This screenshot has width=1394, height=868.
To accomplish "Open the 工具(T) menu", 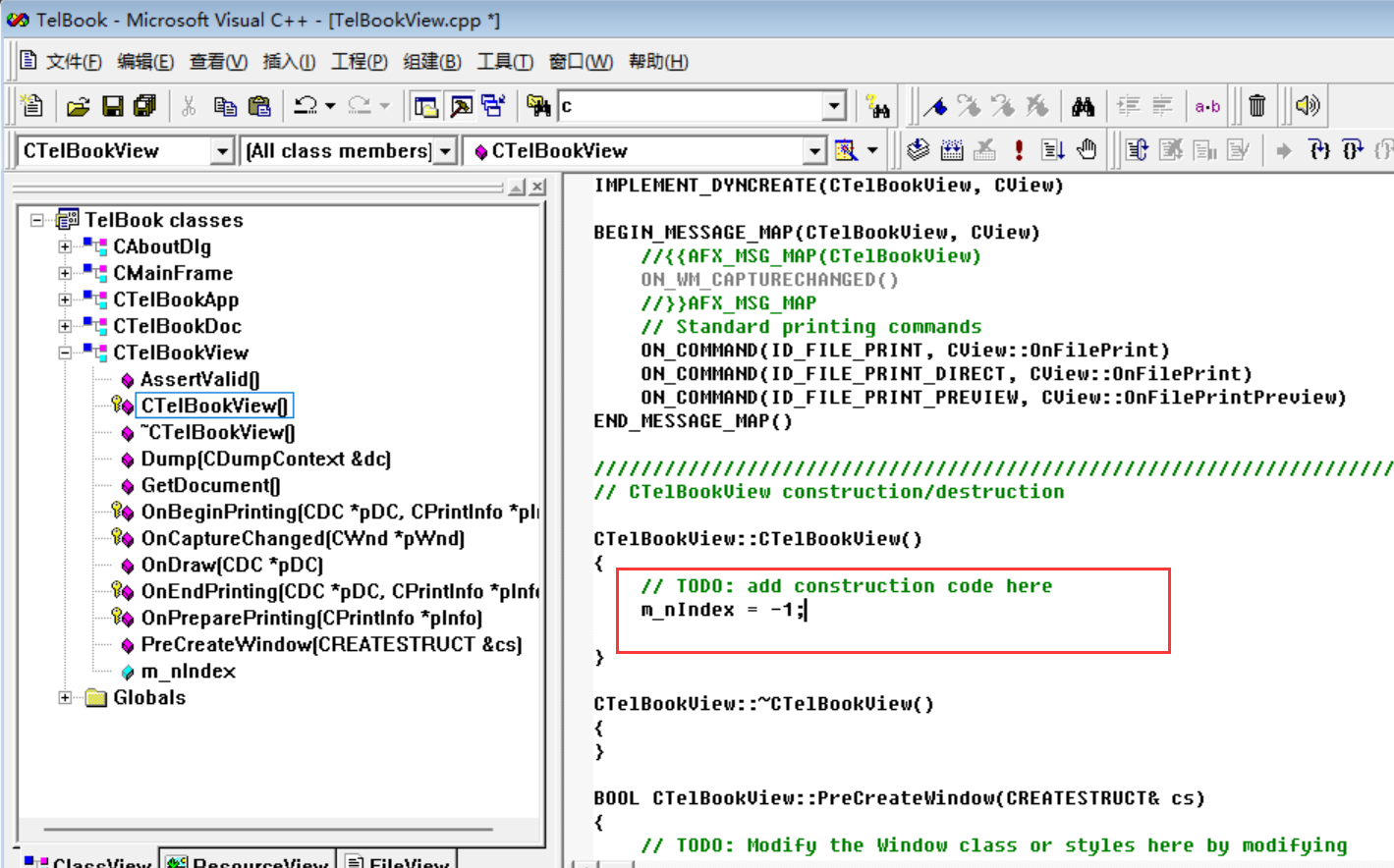I will pos(505,62).
